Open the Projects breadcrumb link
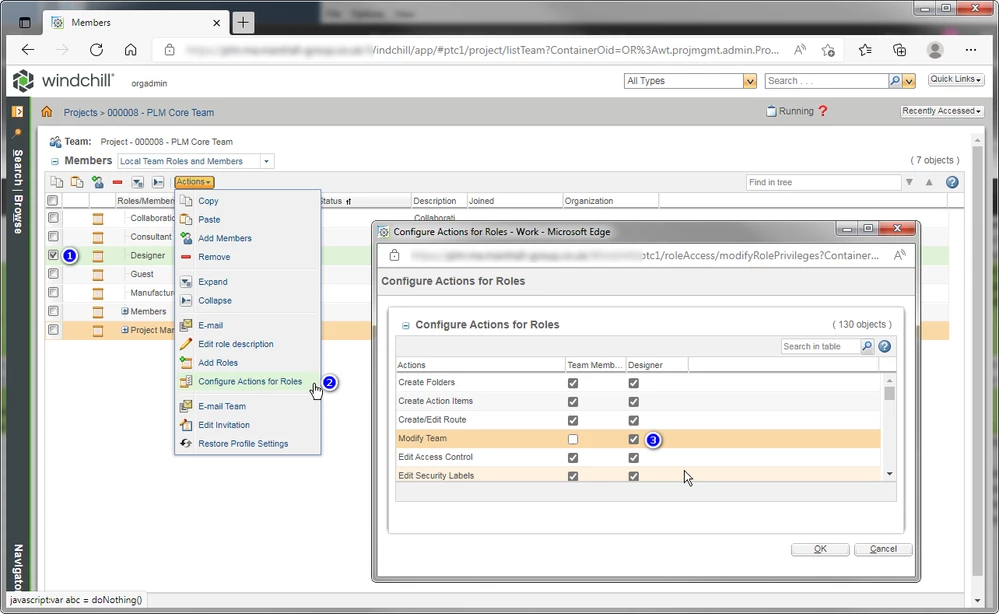The width and height of the screenshot is (999, 614). (x=81, y=112)
